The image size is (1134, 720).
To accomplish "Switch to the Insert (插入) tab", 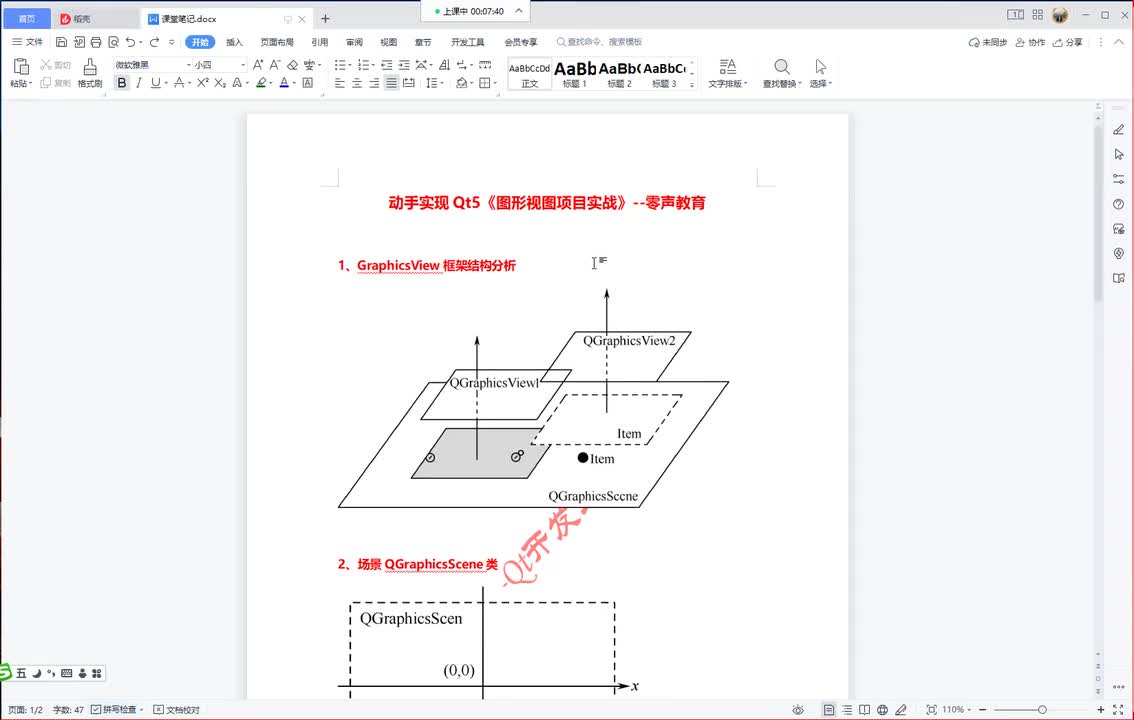I will [x=234, y=42].
